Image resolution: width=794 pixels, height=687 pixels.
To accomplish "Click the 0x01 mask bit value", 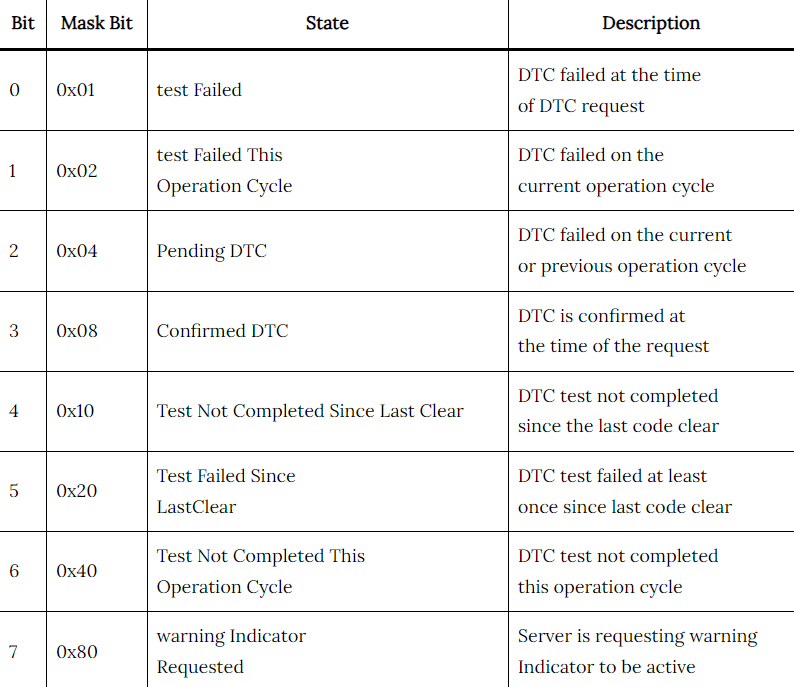I will coord(76,90).
